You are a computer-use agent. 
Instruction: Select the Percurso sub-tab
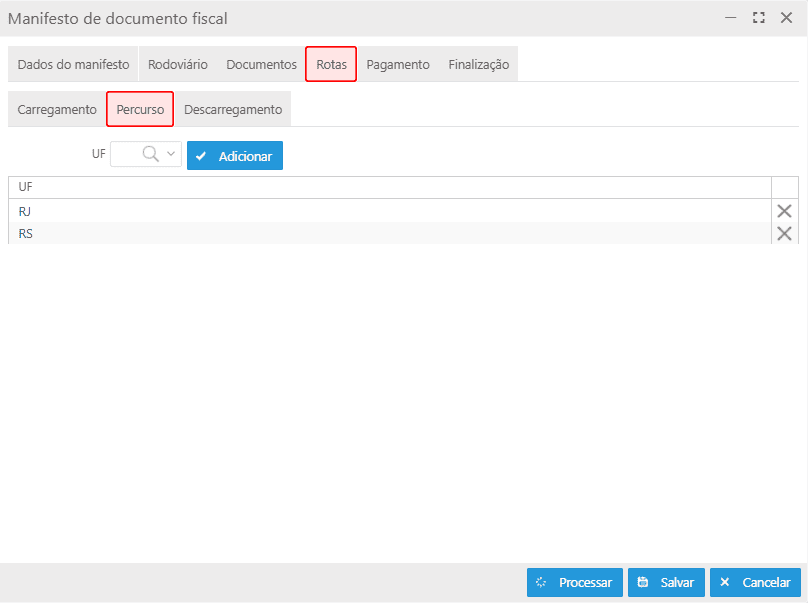pos(140,109)
